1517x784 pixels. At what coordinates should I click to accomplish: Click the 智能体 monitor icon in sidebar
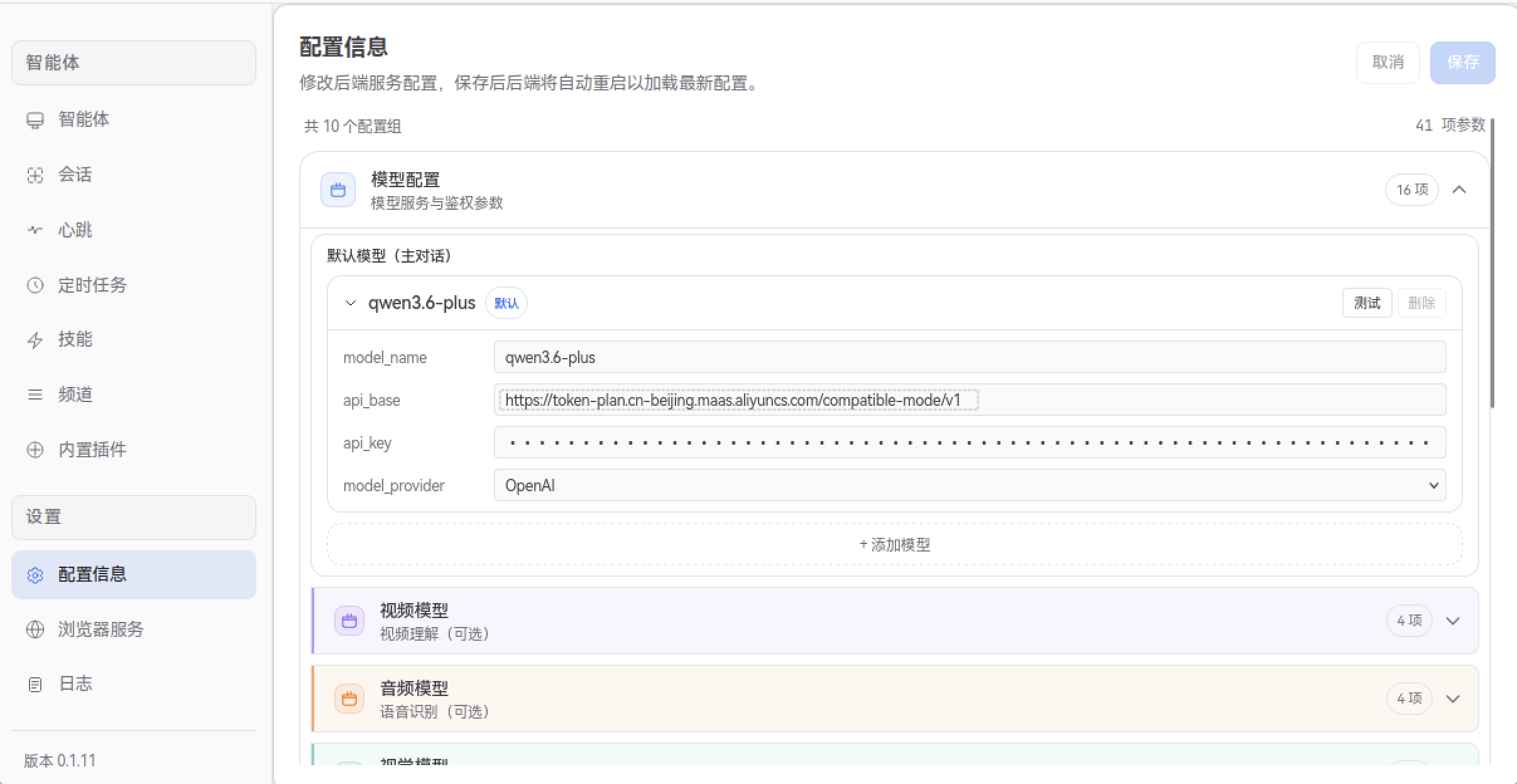point(35,120)
